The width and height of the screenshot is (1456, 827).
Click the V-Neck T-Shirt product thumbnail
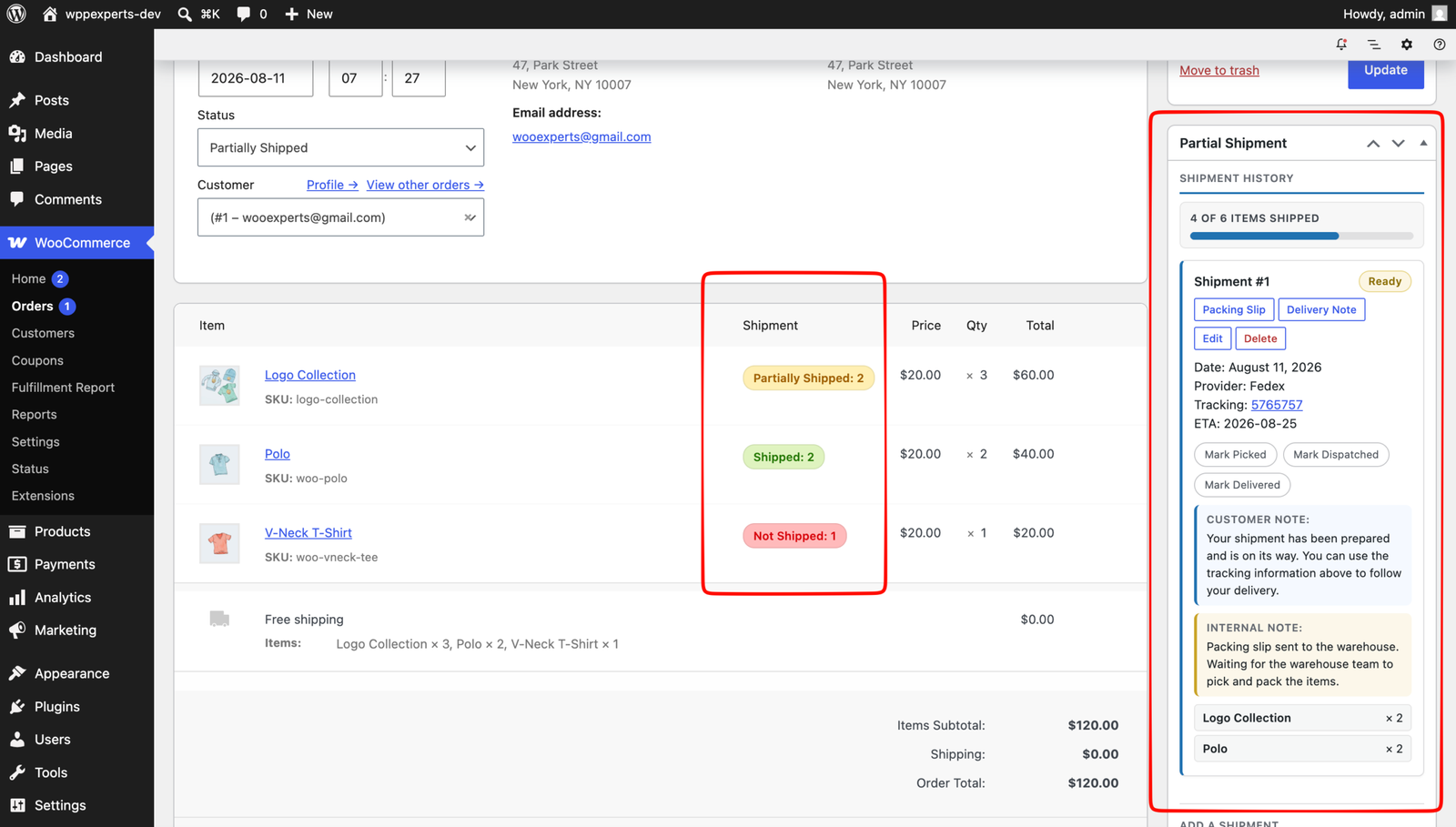coord(219,543)
